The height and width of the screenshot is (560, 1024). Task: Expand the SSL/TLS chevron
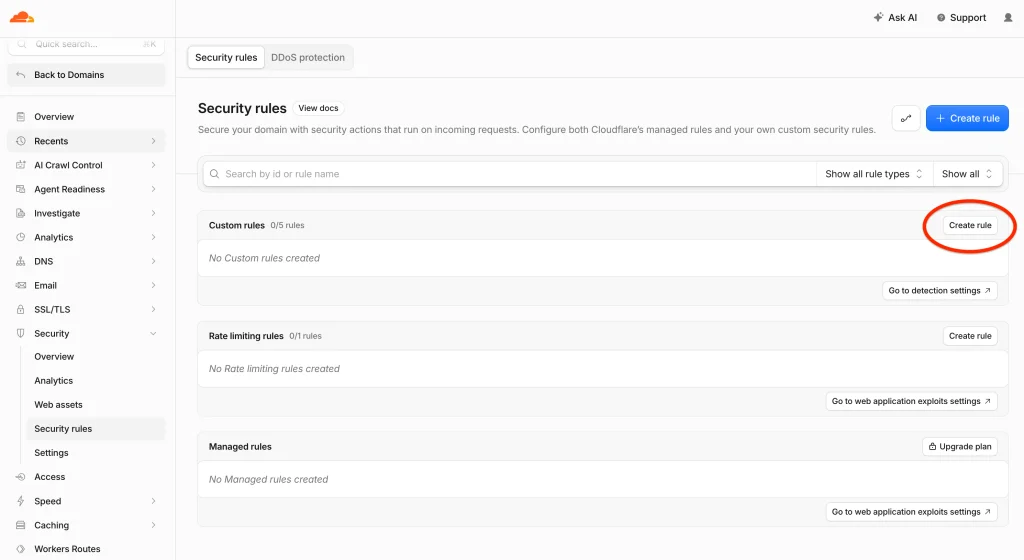(x=153, y=309)
